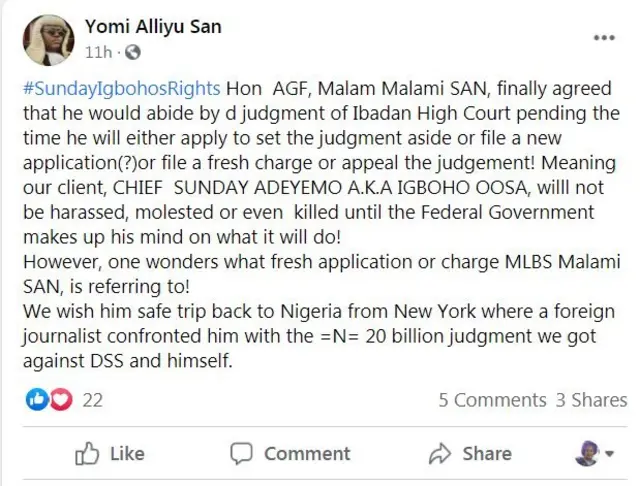Image resolution: width=640 pixels, height=486 pixels.
Task: Show the 5 Comments
Action: tap(494, 400)
